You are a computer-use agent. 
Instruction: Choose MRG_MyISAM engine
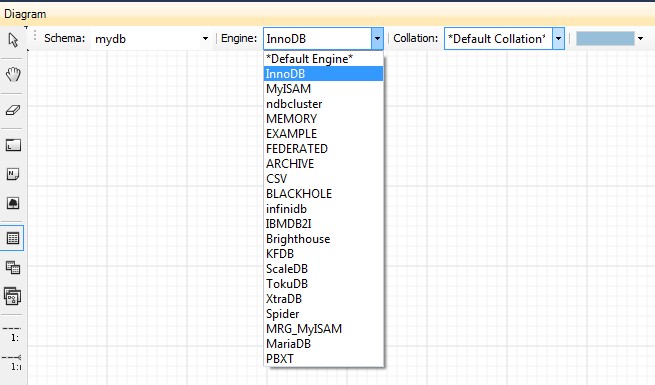pyautogui.click(x=324, y=329)
